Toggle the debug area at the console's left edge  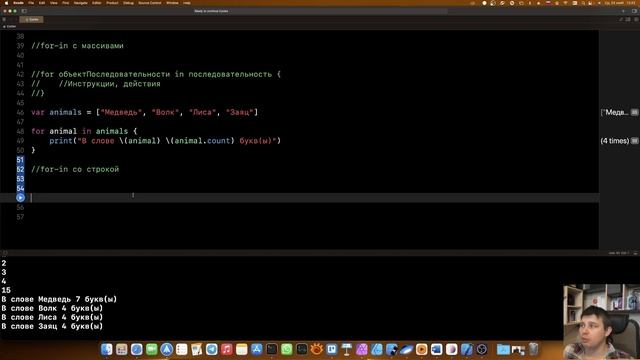tap(4, 253)
